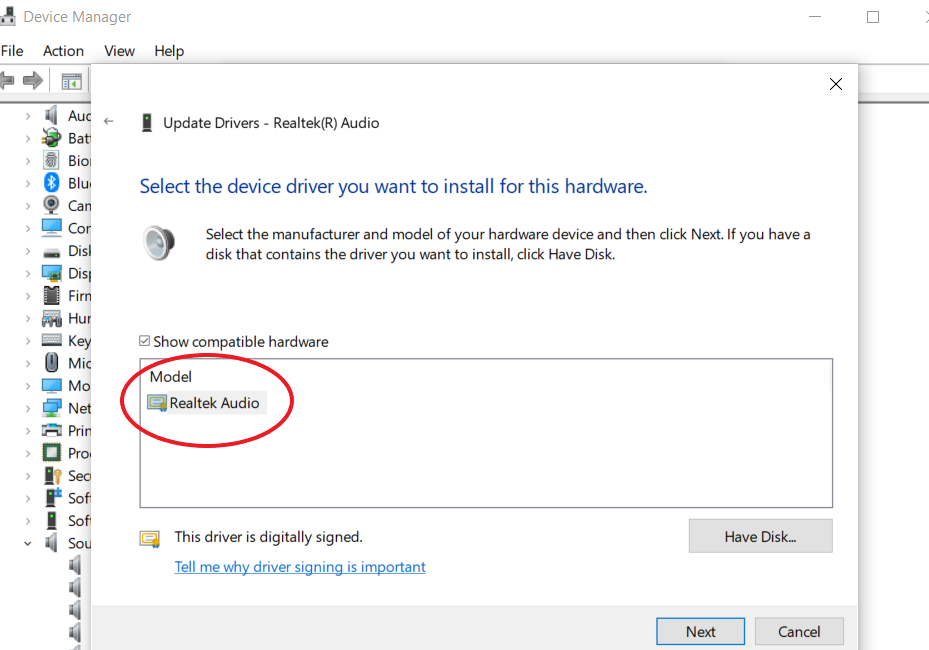Select the Keyboards device icon

[x=52, y=340]
